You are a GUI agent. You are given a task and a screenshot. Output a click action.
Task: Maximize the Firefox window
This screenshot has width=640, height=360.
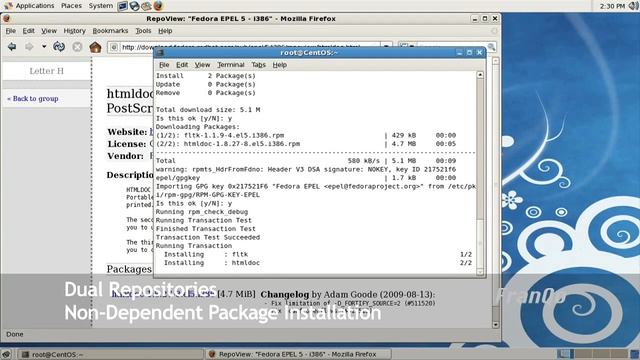click(485, 19)
